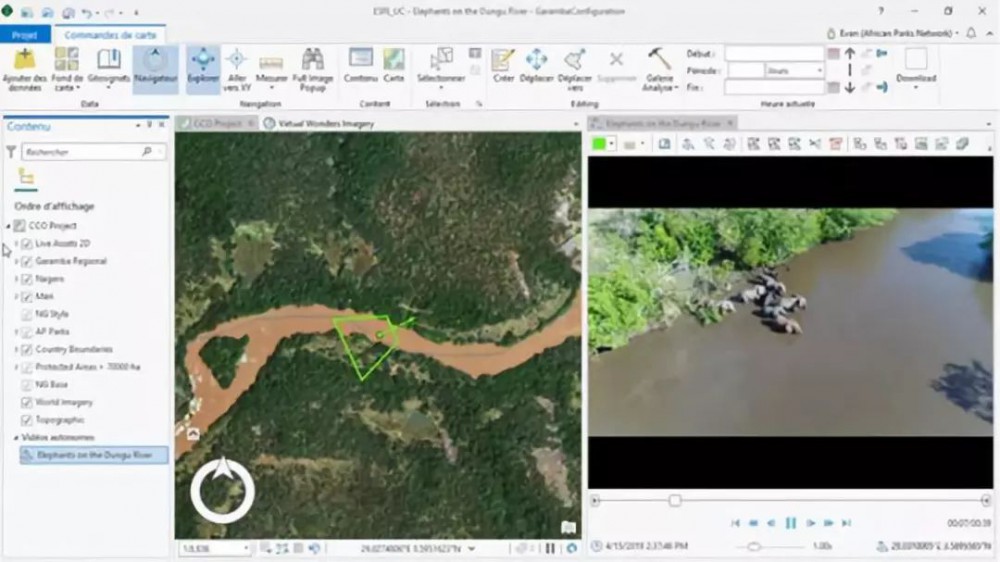
Task: Click the up arrow in Heure actuelle group
Action: (x=849, y=54)
